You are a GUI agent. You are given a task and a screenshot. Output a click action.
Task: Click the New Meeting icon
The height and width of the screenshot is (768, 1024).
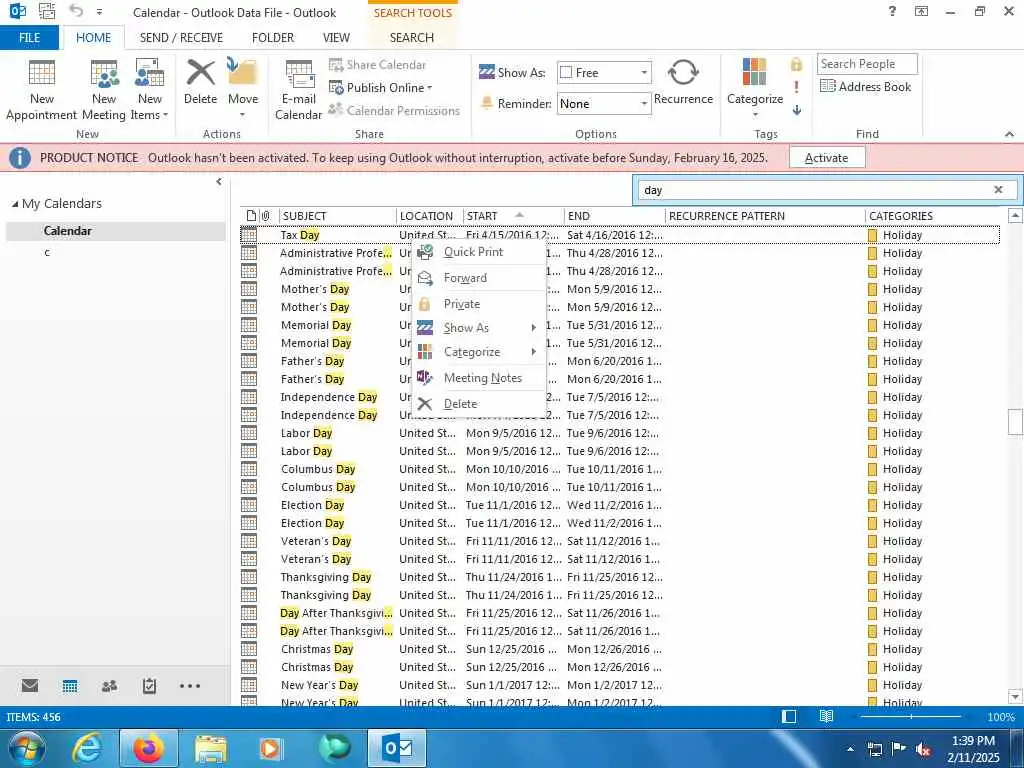click(x=104, y=89)
